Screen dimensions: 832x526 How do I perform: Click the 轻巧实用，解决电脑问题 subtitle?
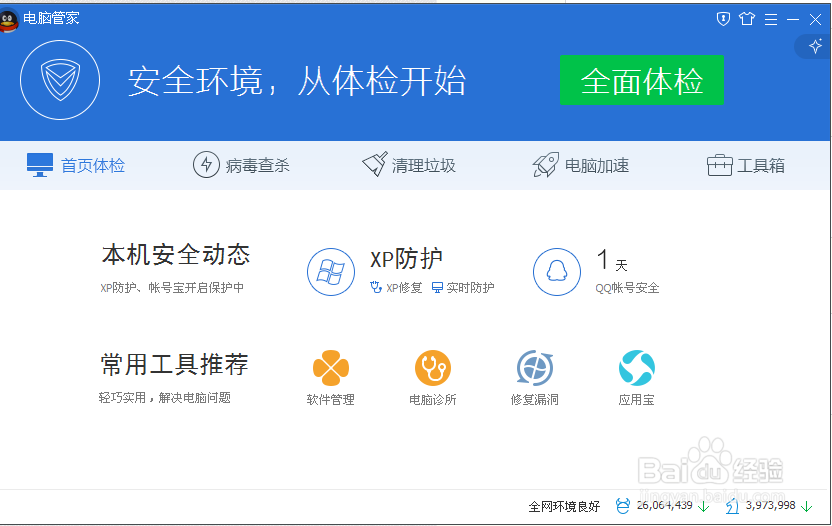coord(164,398)
